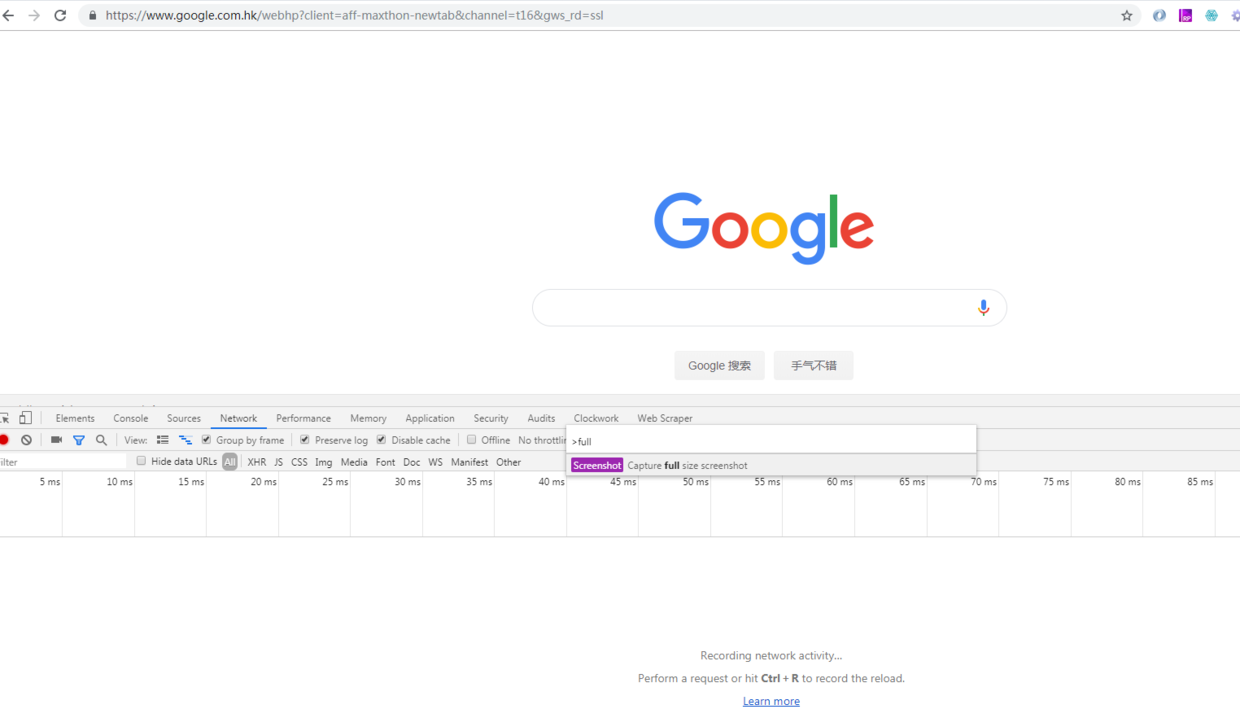Activate the inspect element picker
1240x718 pixels.
click(x=5, y=418)
